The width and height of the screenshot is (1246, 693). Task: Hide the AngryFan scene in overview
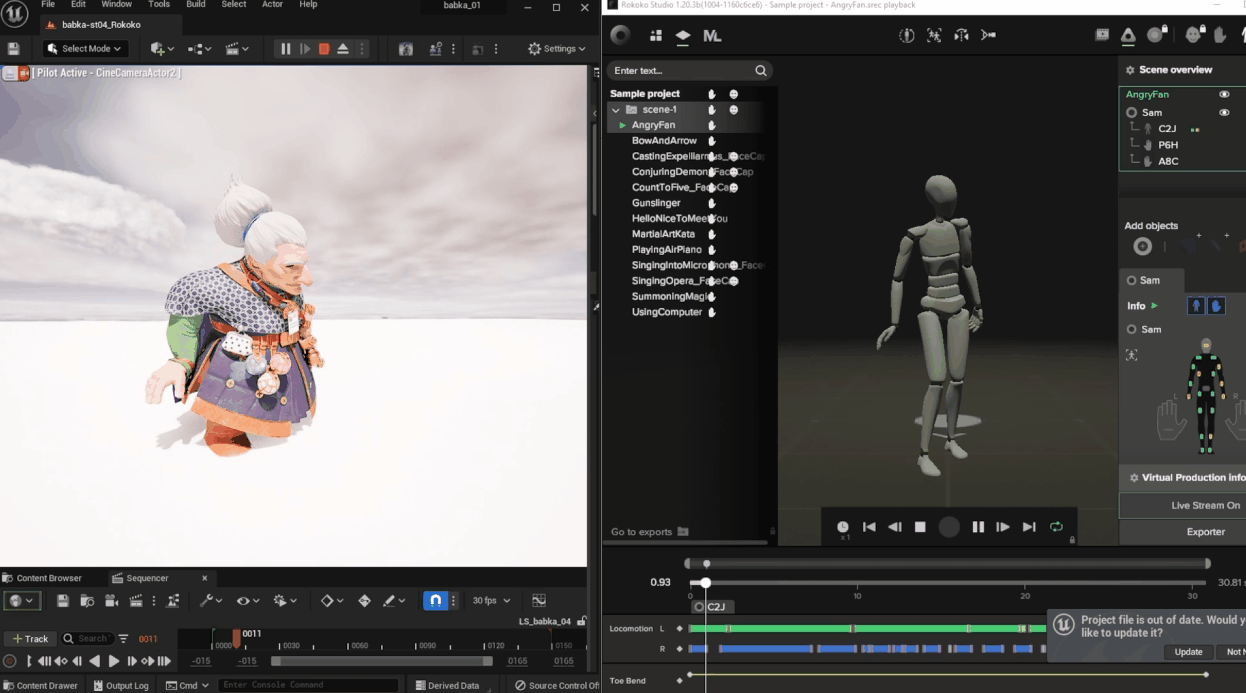(1224, 95)
